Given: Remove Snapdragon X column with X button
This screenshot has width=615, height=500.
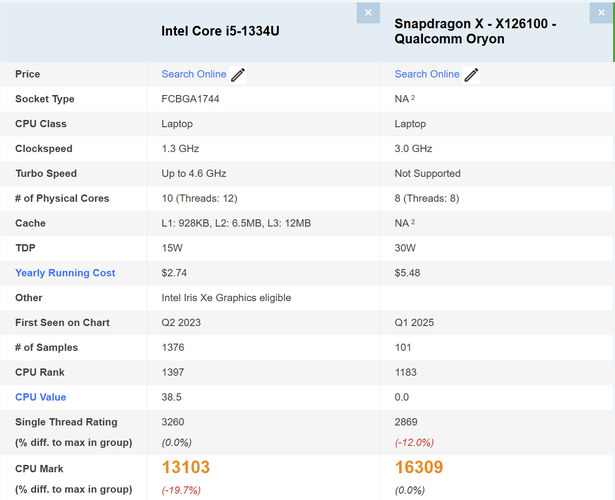Looking at the screenshot, I should tap(601, 13).
